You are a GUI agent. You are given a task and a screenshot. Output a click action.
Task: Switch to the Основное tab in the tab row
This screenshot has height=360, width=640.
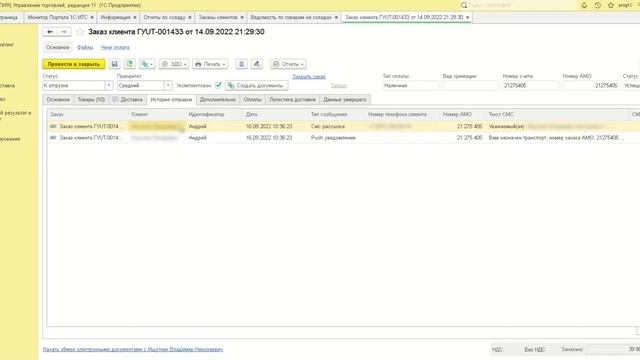(x=58, y=100)
